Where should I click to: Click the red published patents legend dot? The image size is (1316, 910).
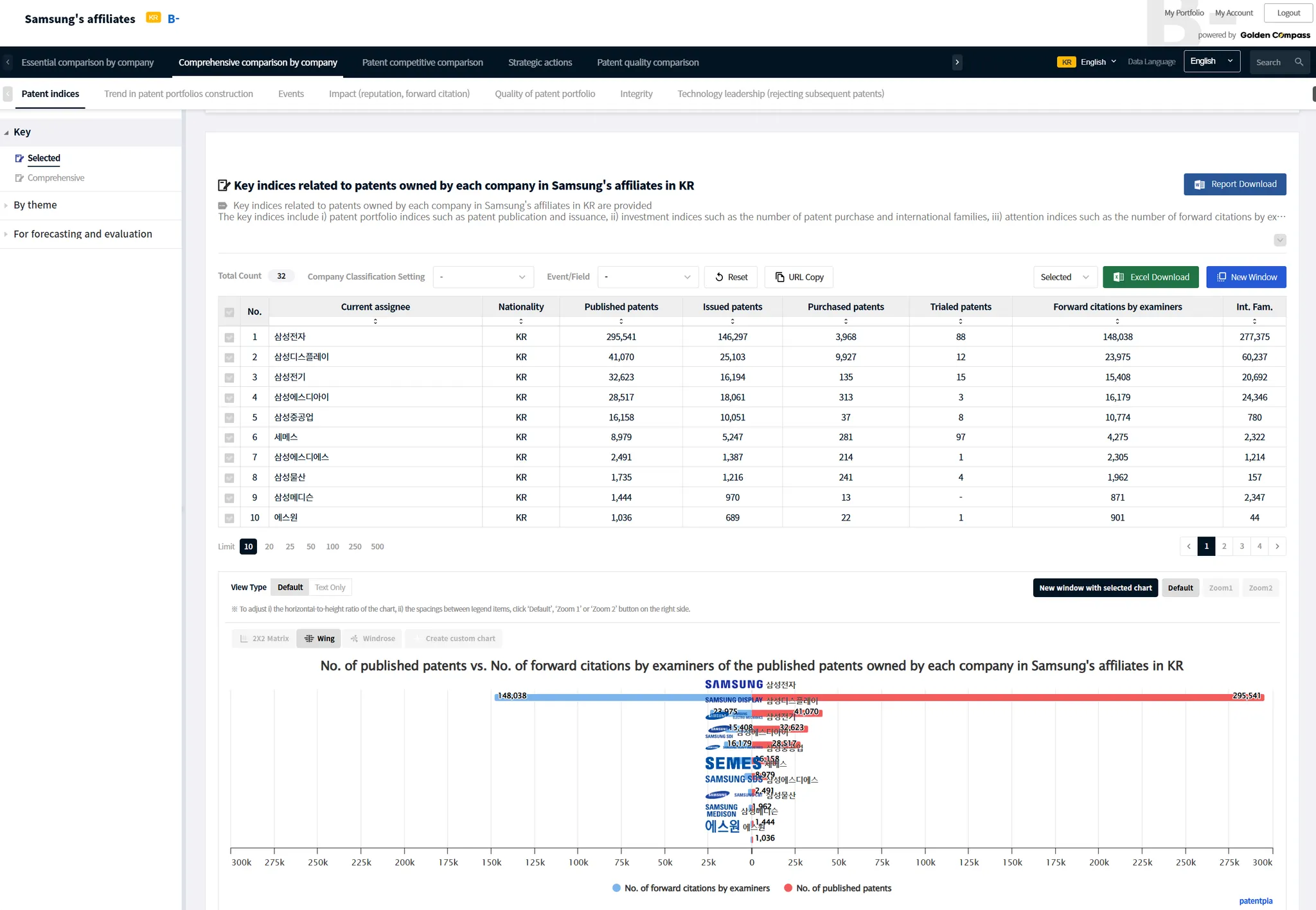coord(788,888)
